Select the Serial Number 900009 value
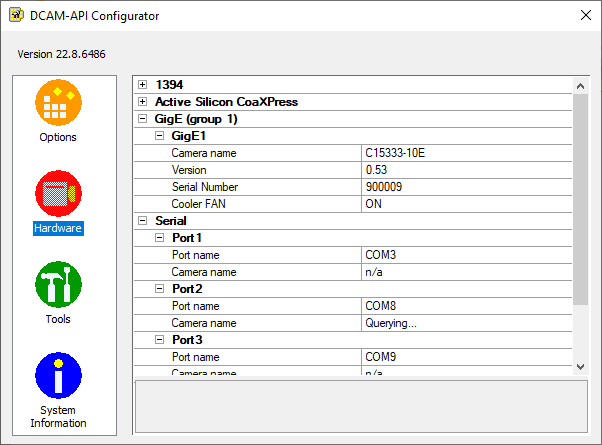 466,187
